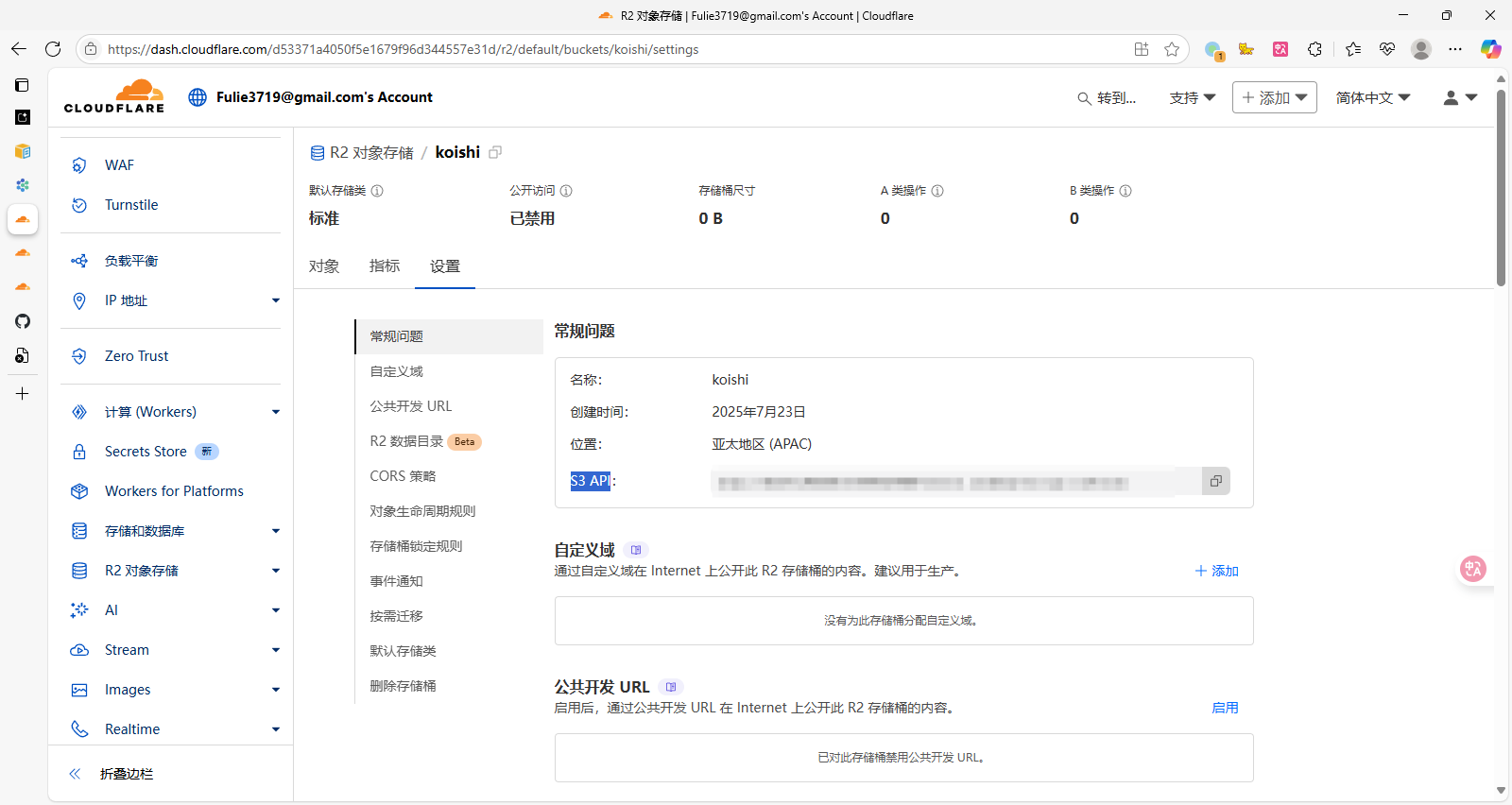The height and width of the screenshot is (805, 1512).
Task: Open R2 对象存储 breadcrumb link
Action: coord(362,153)
